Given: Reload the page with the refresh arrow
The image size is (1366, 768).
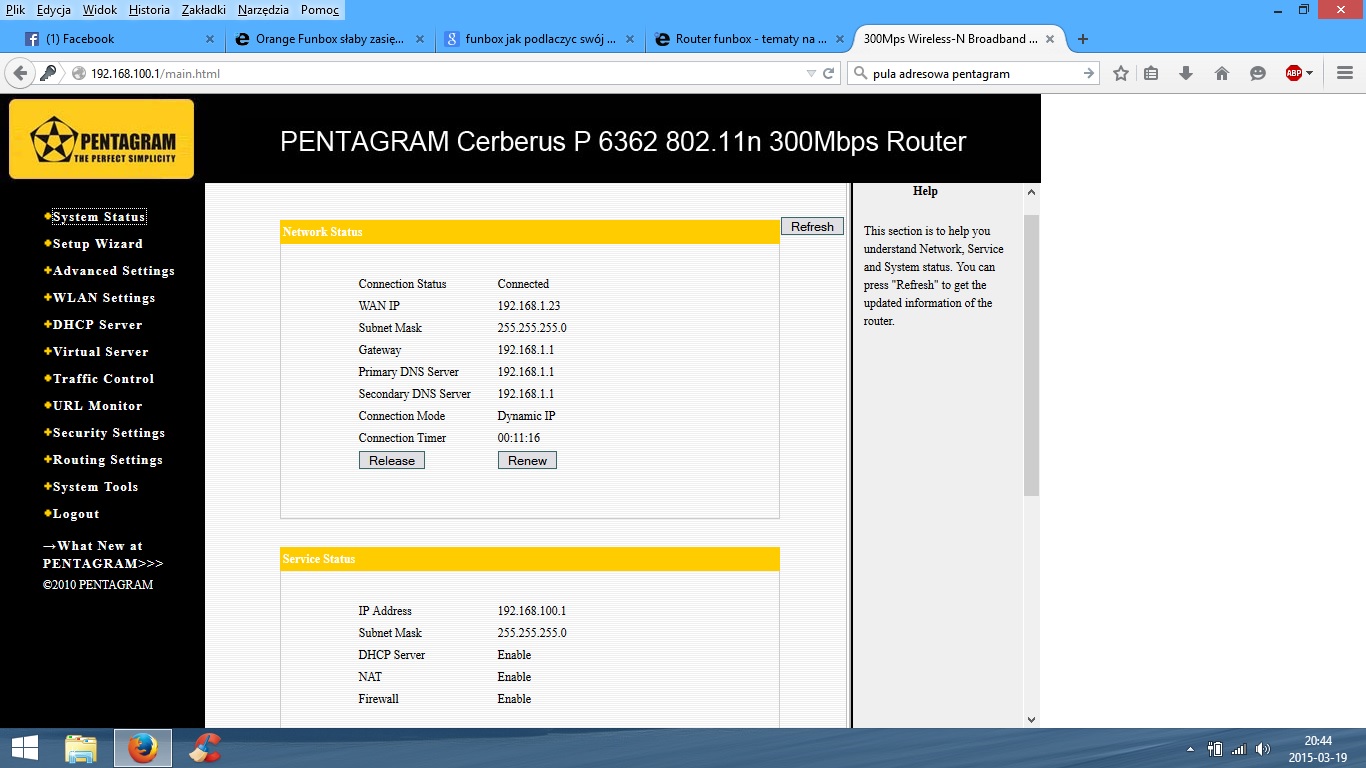Looking at the screenshot, I should (828, 74).
